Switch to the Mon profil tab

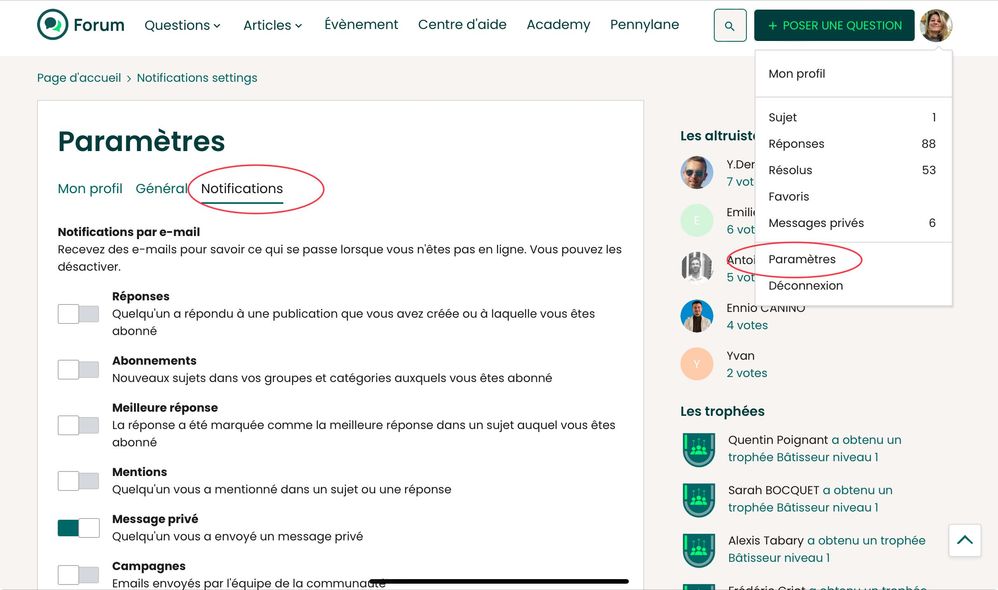tap(90, 188)
